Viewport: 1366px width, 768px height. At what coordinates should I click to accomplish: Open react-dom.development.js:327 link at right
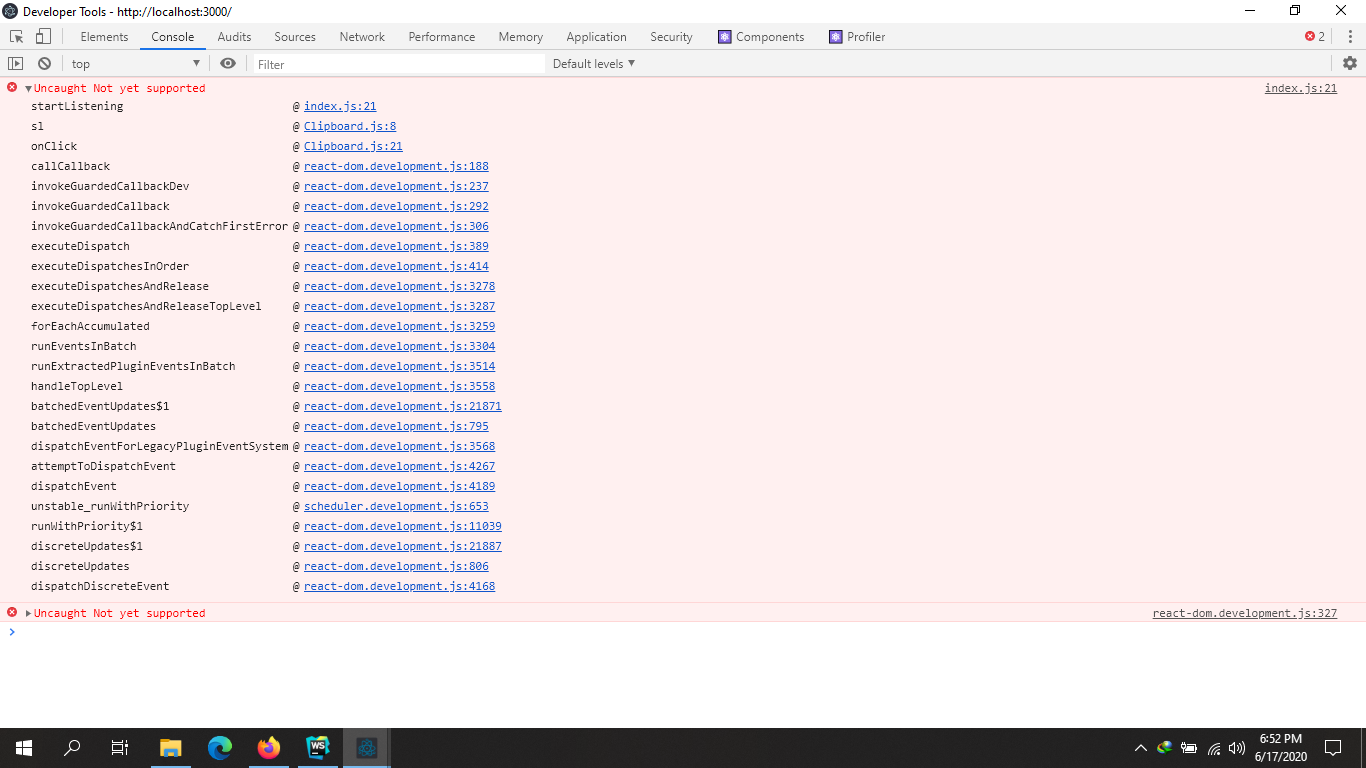click(x=1245, y=613)
